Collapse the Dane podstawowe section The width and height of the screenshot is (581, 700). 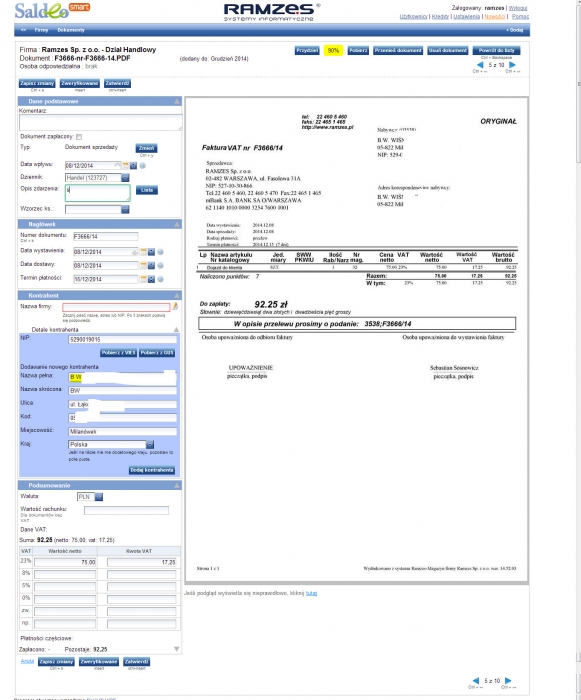tap(177, 102)
